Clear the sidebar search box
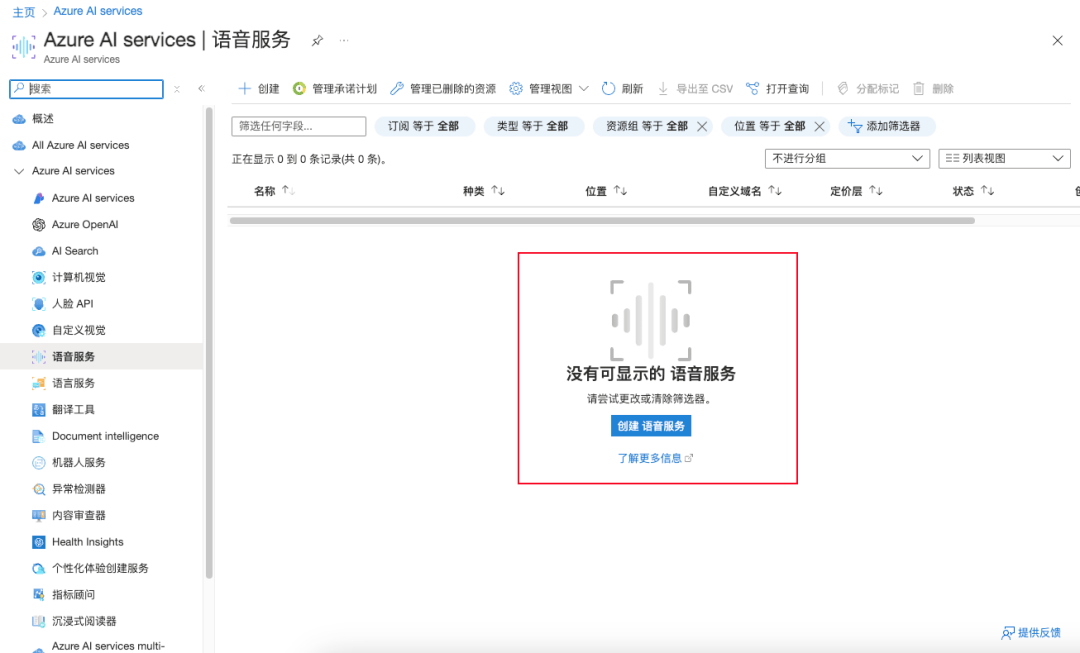 [x=177, y=89]
